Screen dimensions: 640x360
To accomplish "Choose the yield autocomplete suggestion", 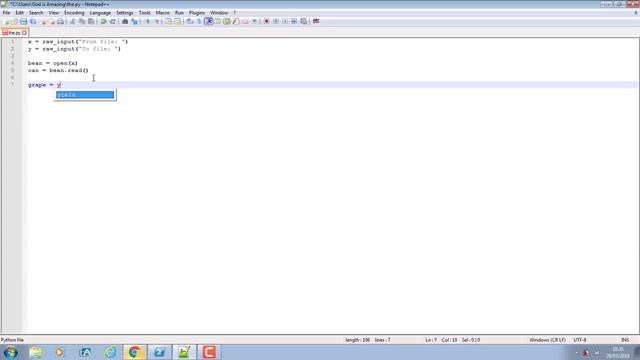I will 85,95.
